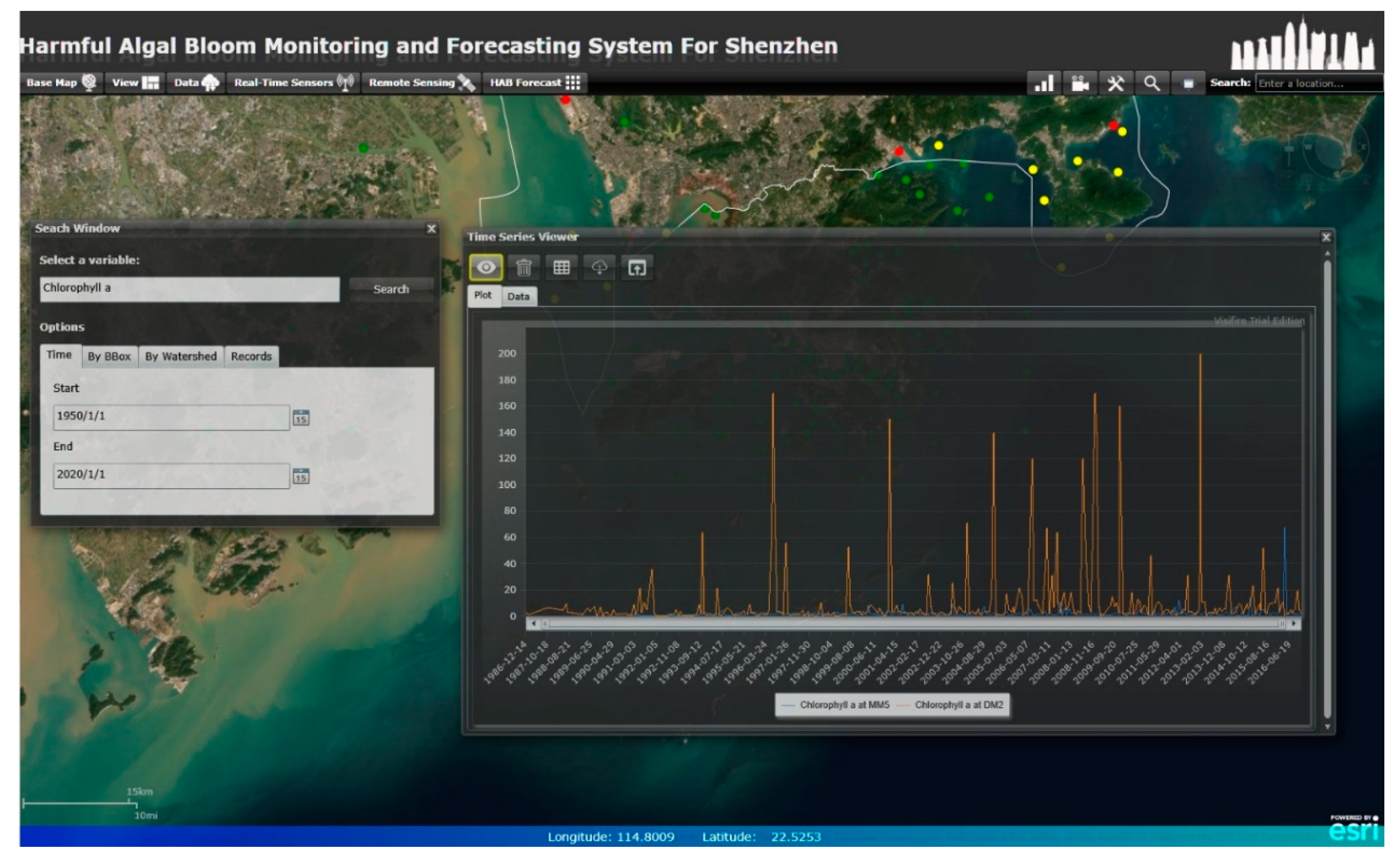Open the End date calendar picker
The width and height of the screenshot is (1400, 862).
point(301,476)
